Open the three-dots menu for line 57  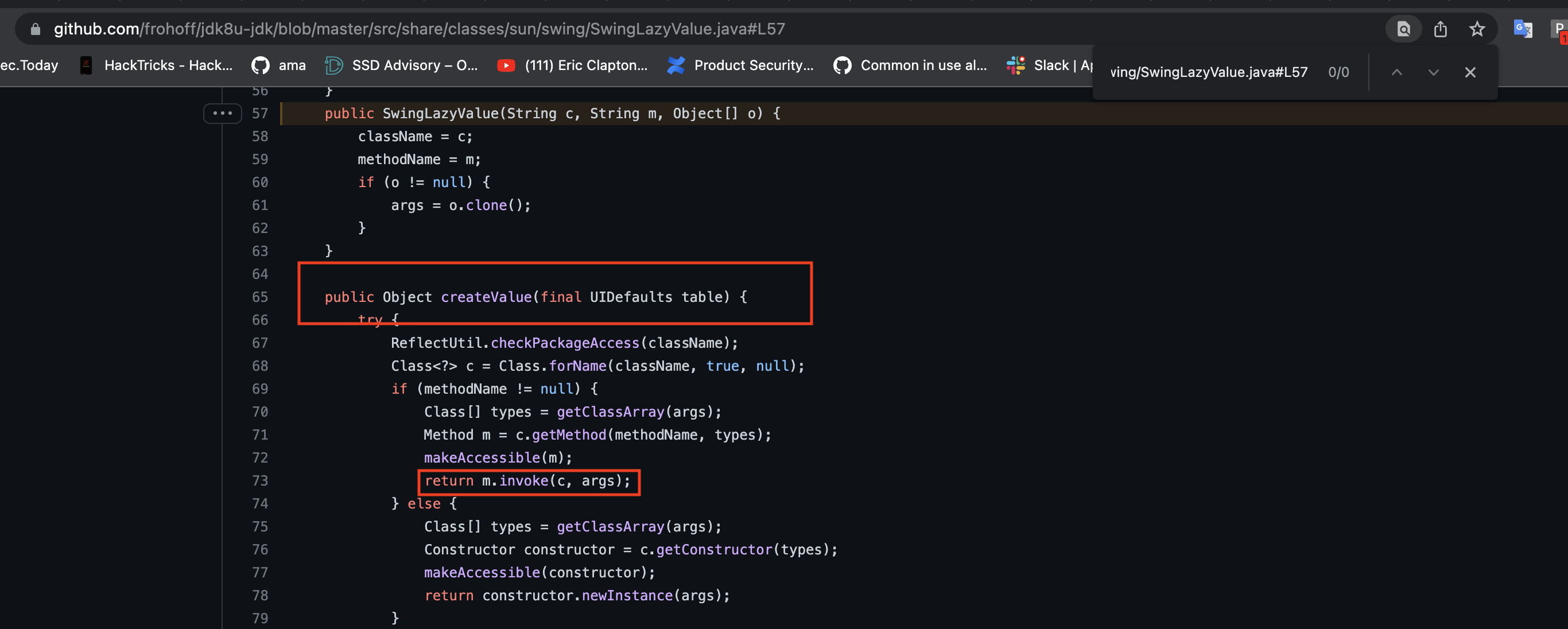(222, 113)
